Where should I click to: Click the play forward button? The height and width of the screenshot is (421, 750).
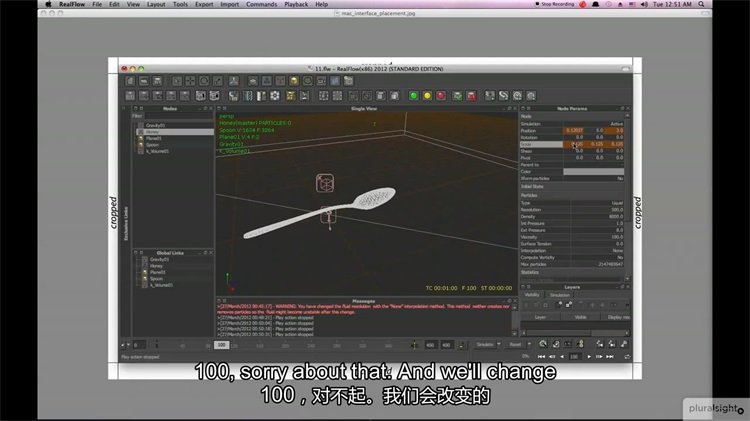point(589,356)
